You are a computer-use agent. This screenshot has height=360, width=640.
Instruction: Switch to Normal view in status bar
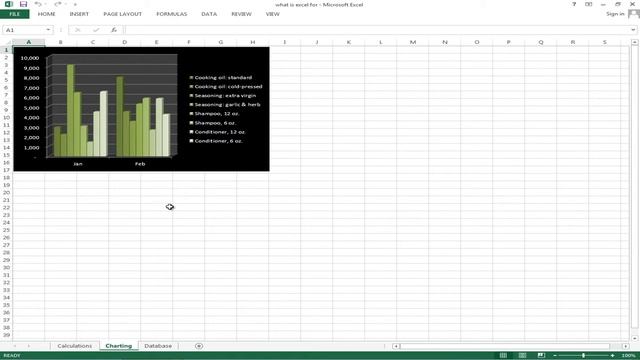(503, 356)
